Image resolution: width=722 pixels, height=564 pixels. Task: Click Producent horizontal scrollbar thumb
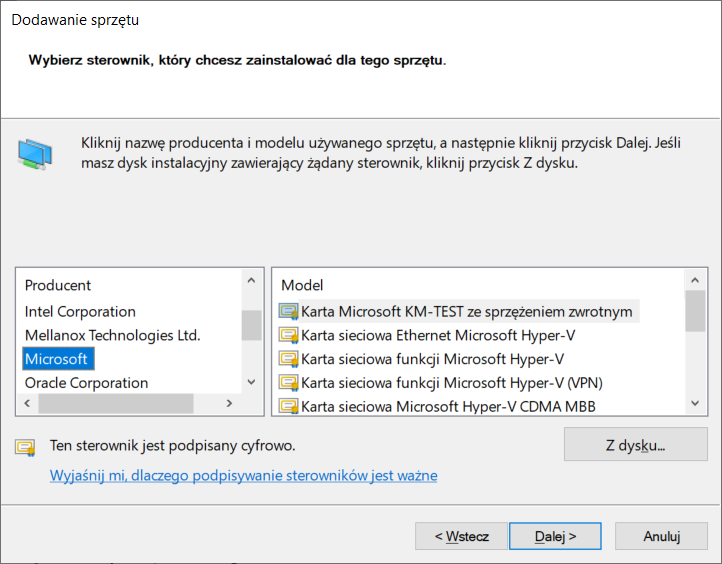[116, 403]
